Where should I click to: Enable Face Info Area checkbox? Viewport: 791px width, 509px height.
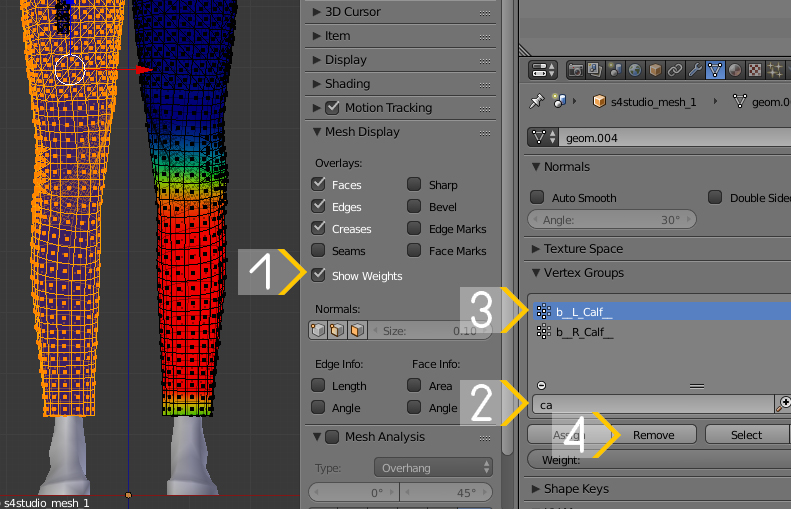click(414, 385)
